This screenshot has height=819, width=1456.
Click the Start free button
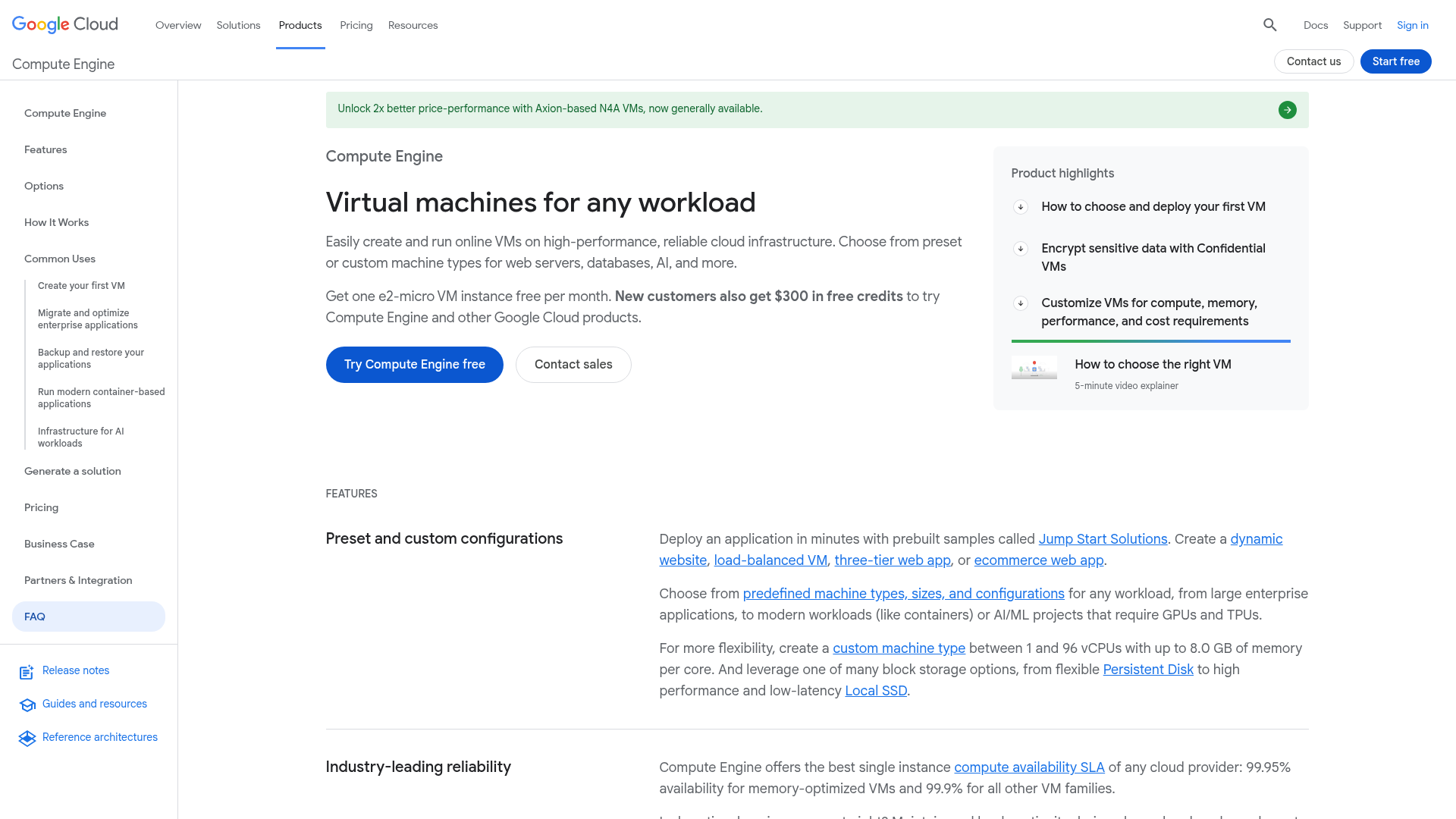[1395, 61]
